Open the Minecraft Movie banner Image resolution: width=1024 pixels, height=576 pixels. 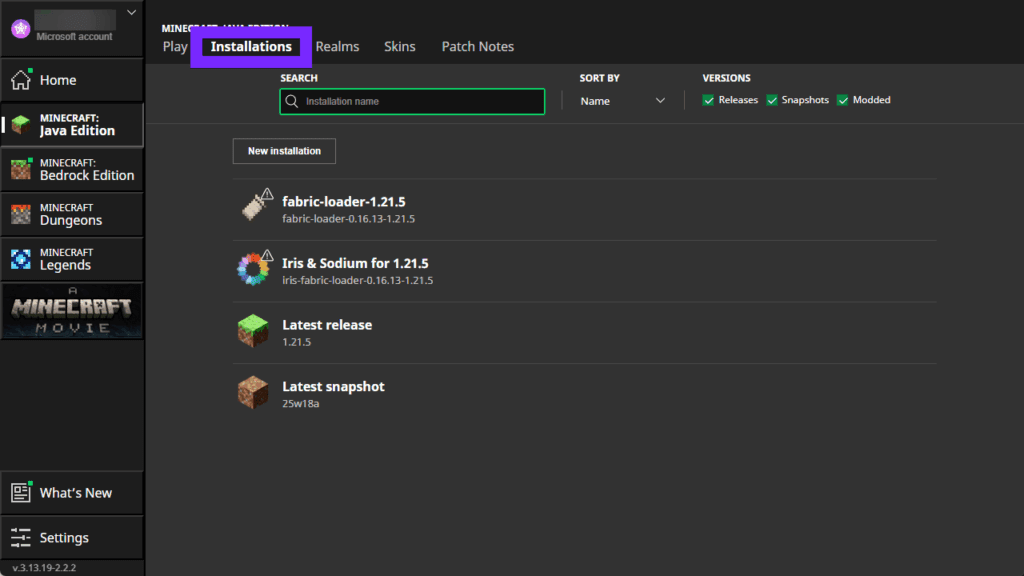(72, 311)
